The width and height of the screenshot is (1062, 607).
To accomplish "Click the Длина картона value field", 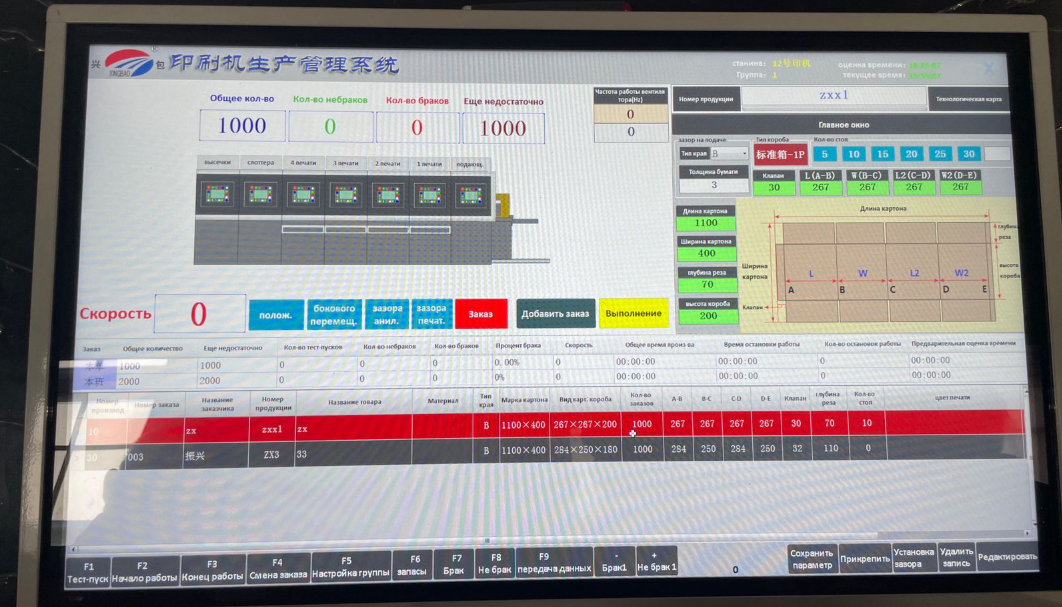I will coord(706,223).
